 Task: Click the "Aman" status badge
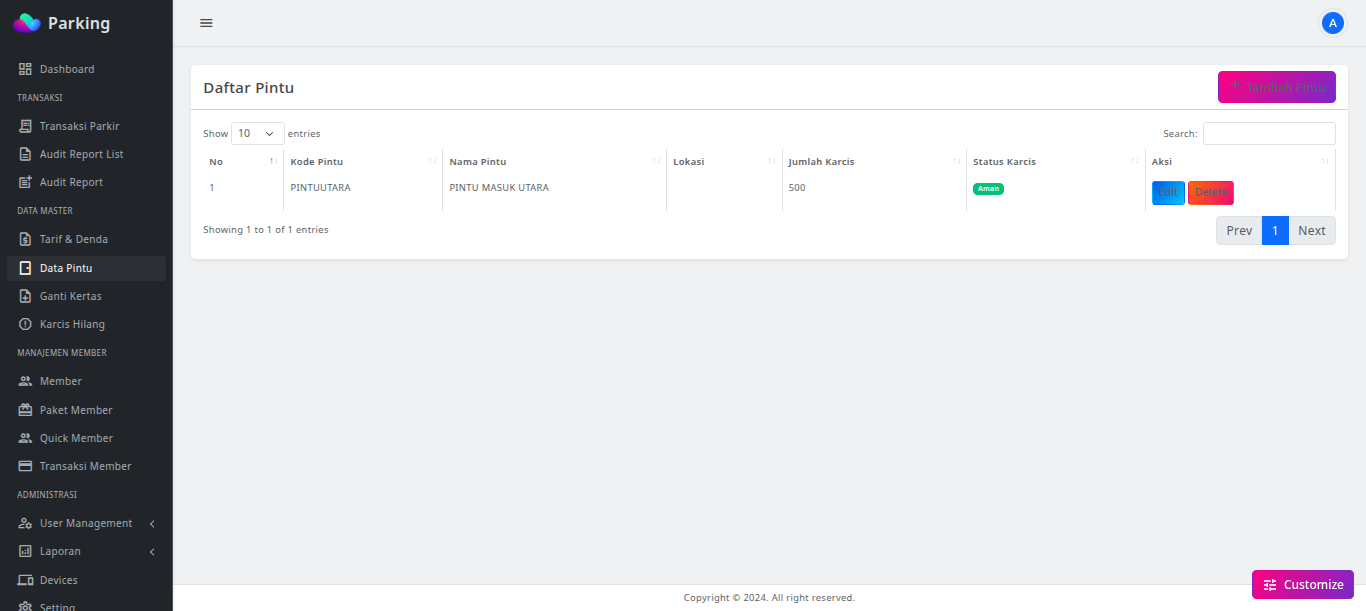[x=988, y=189]
